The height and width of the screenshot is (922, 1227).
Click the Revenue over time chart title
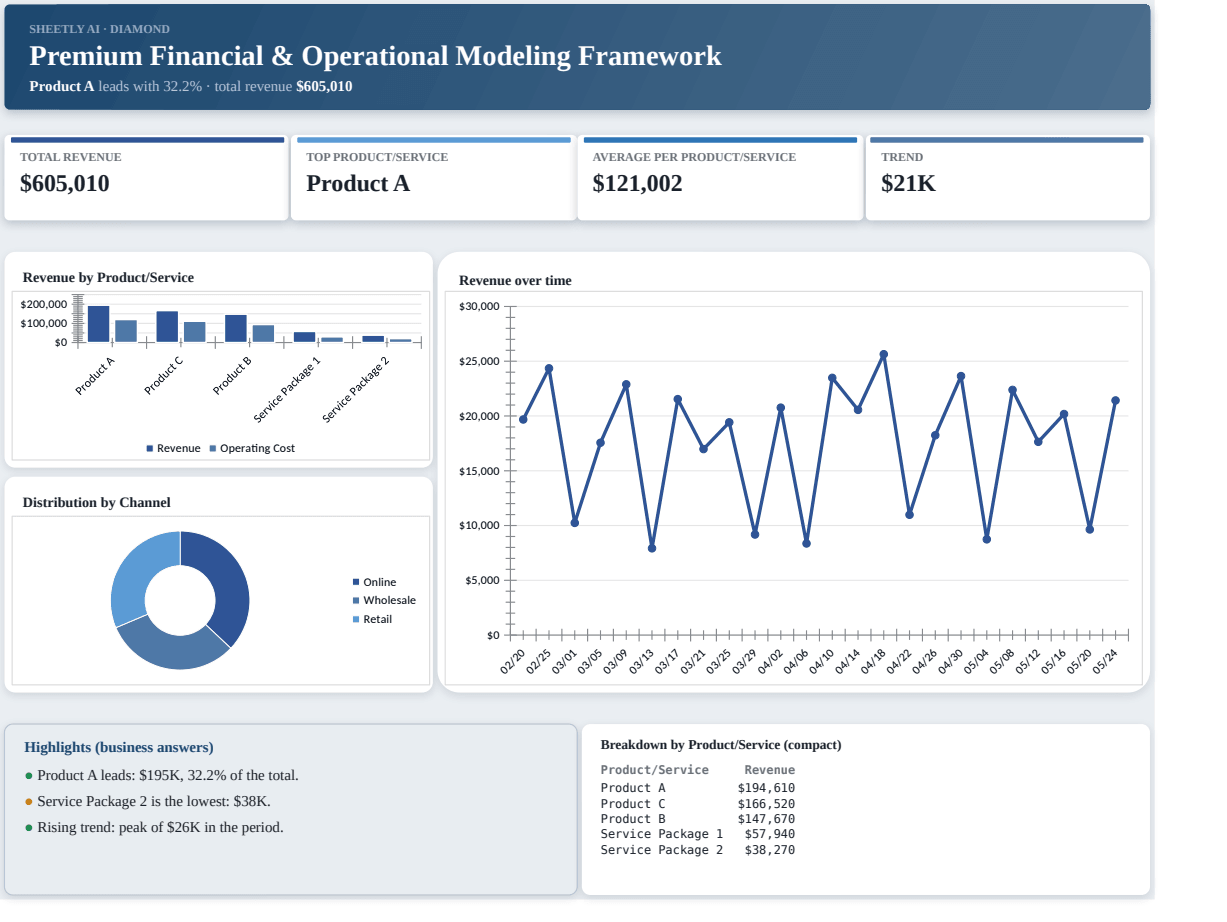pyautogui.click(x=515, y=280)
